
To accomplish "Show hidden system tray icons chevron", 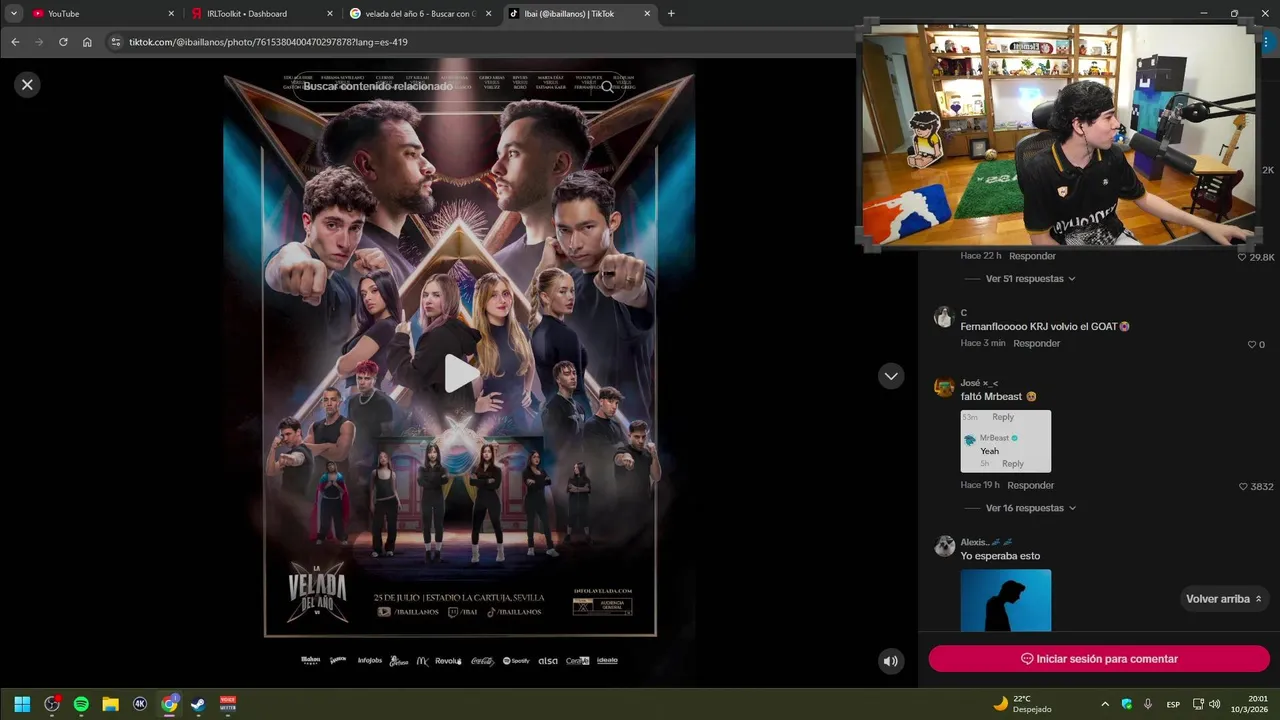I will [x=1105, y=704].
